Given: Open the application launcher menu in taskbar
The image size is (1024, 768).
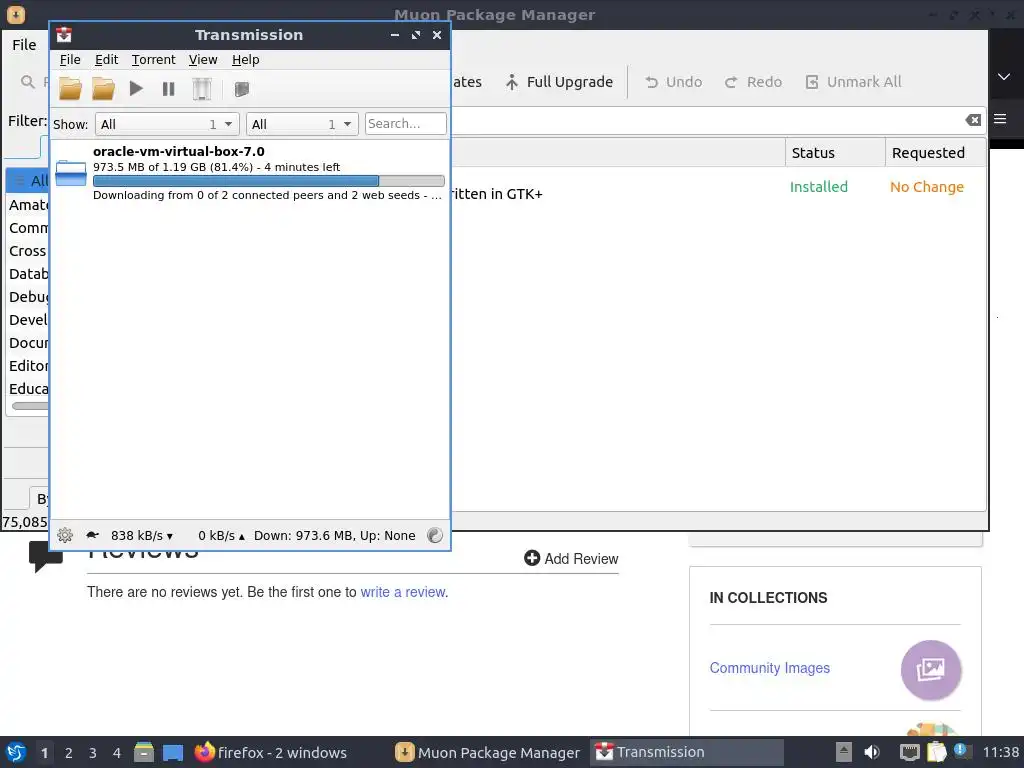Looking at the screenshot, I should click(16, 752).
